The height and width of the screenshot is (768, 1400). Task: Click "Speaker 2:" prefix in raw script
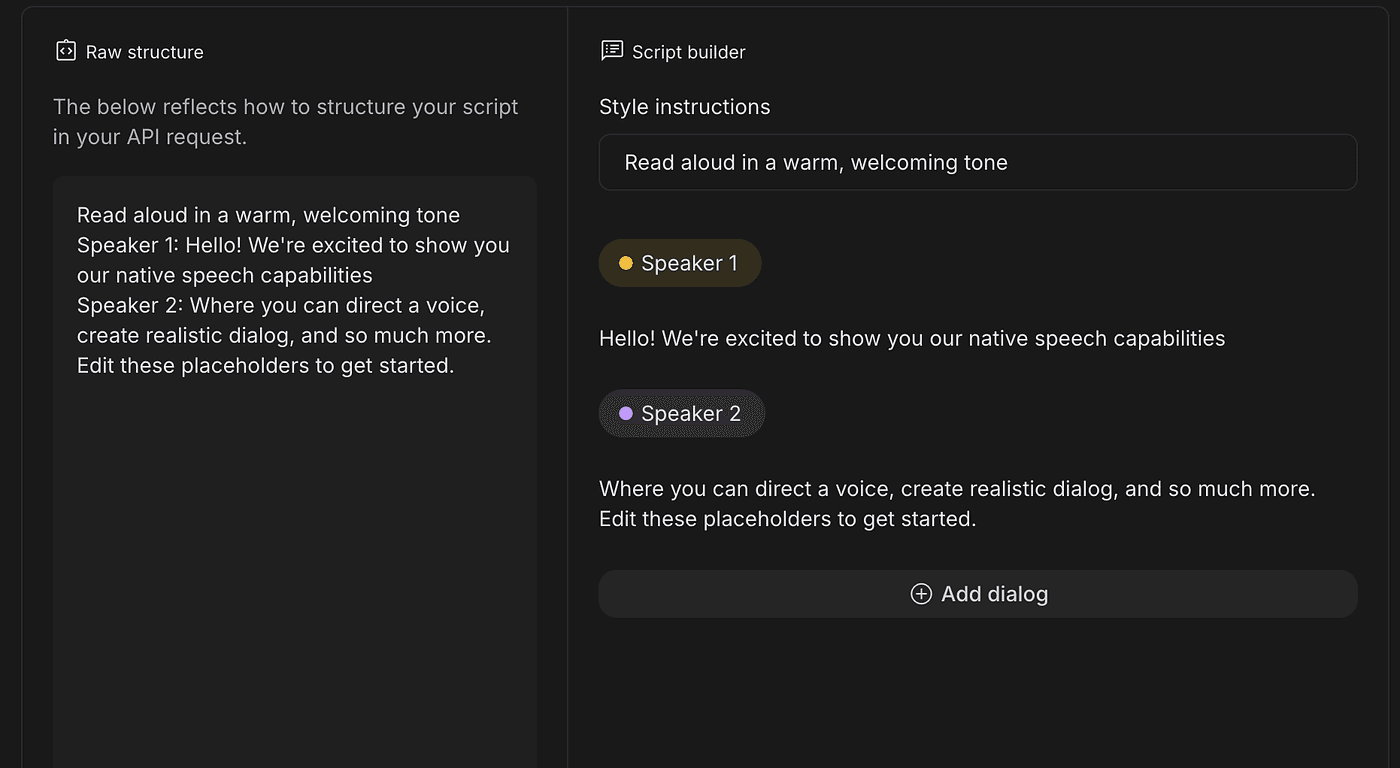128,305
